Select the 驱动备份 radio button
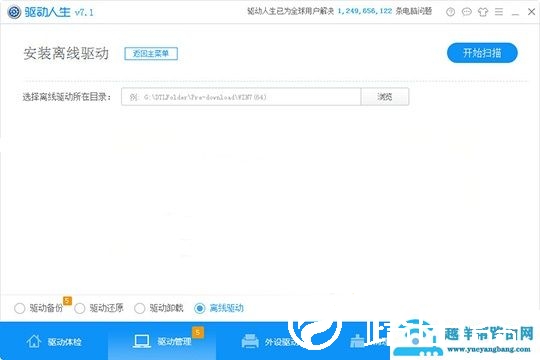This screenshot has height=360, width=540. click(20, 308)
